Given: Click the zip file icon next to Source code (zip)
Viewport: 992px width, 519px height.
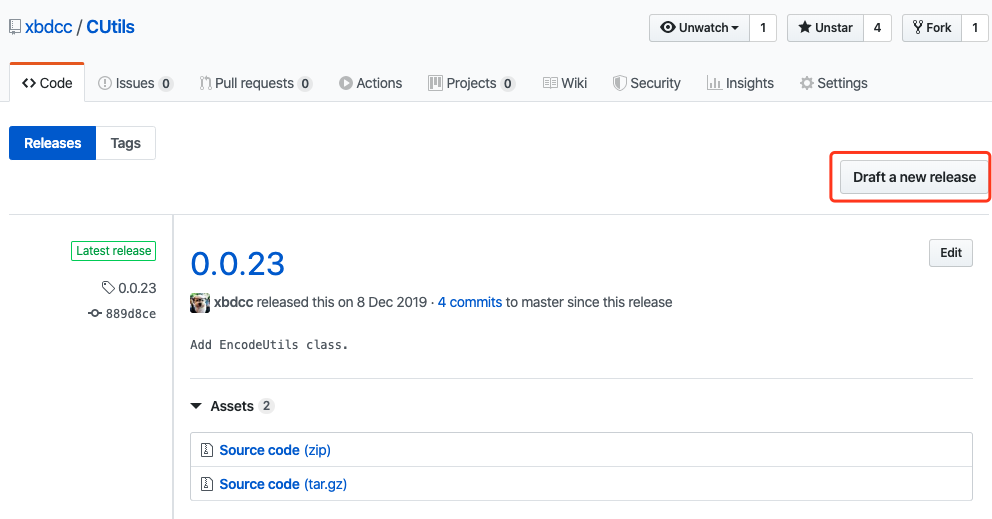Looking at the screenshot, I should pos(206,450).
